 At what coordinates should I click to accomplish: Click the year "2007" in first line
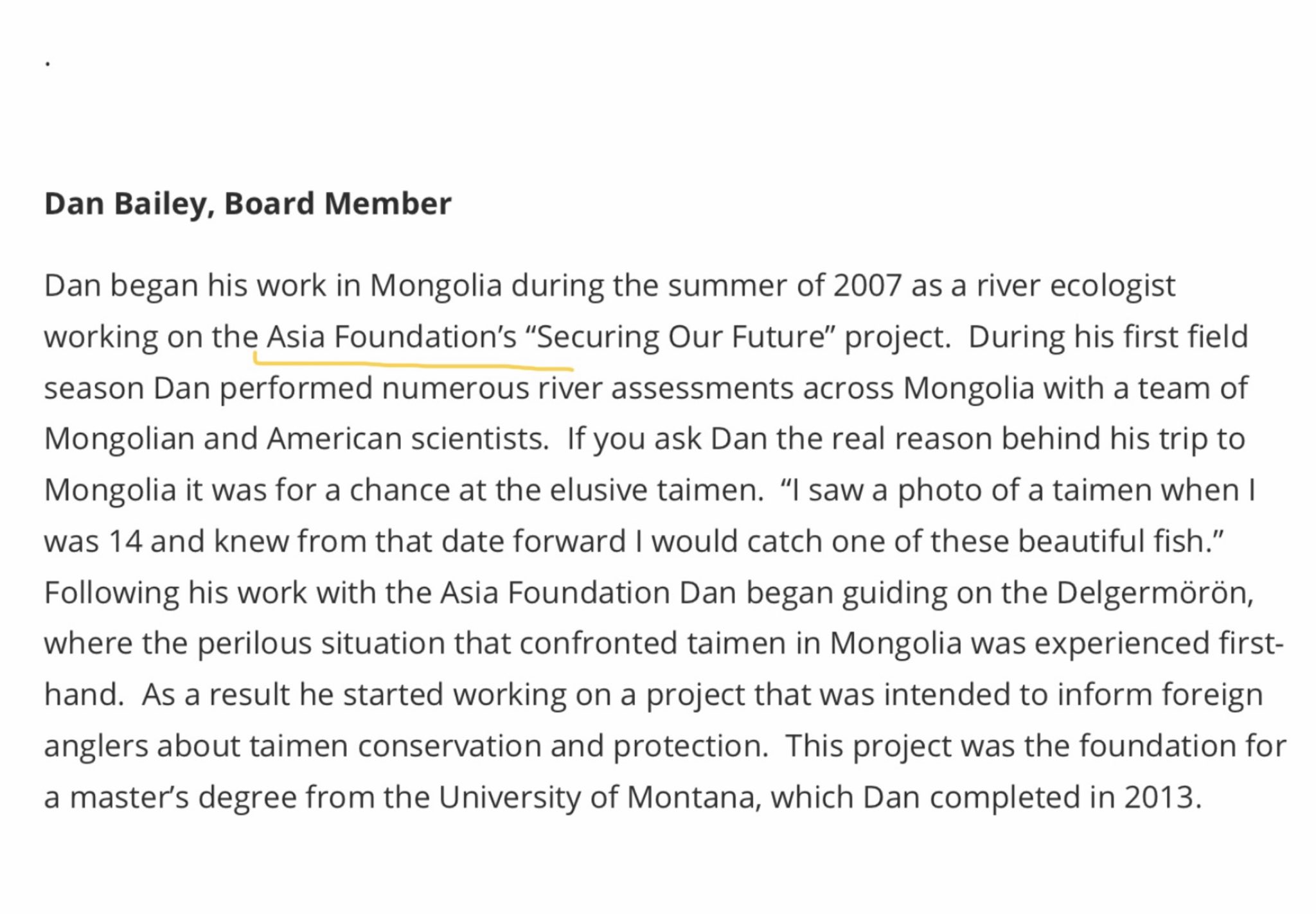[867, 285]
